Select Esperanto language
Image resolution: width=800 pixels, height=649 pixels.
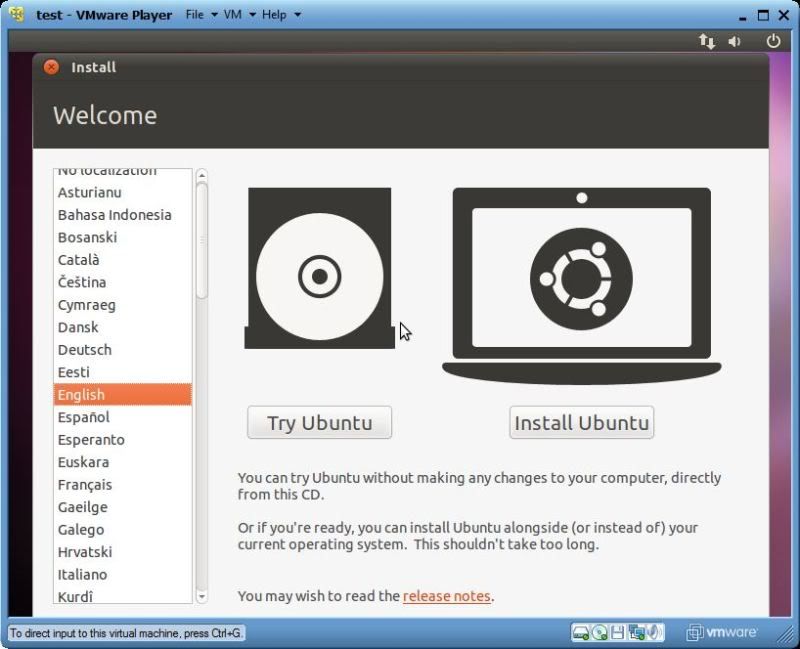click(x=122, y=439)
